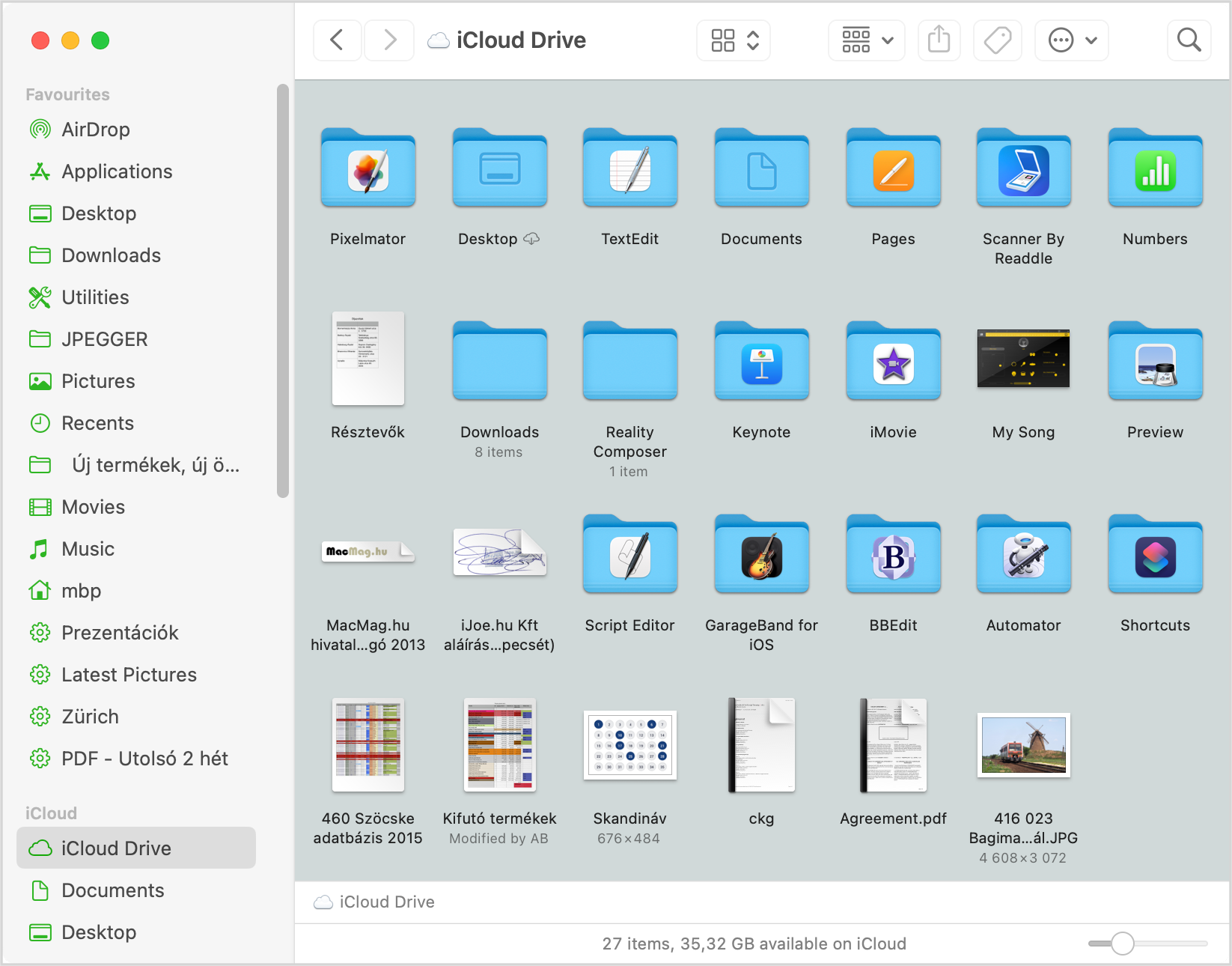The height and width of the screenshot is (966, 1232).
Task: Open the TextEdit folder
Action: [629, 168]
